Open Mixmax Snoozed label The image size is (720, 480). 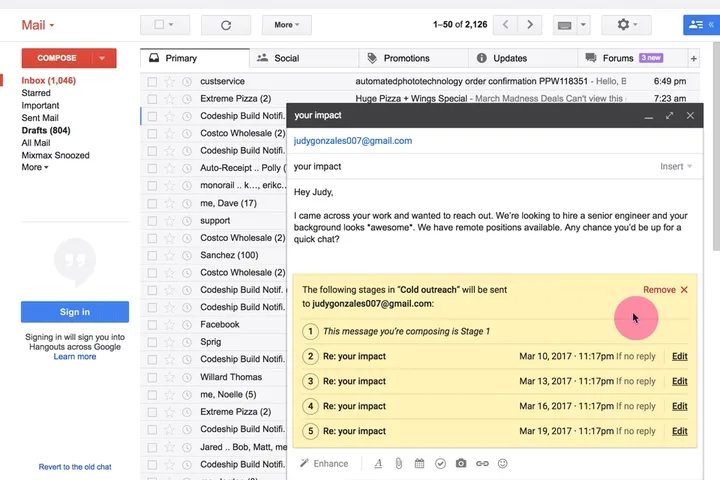tap(56, 155)
